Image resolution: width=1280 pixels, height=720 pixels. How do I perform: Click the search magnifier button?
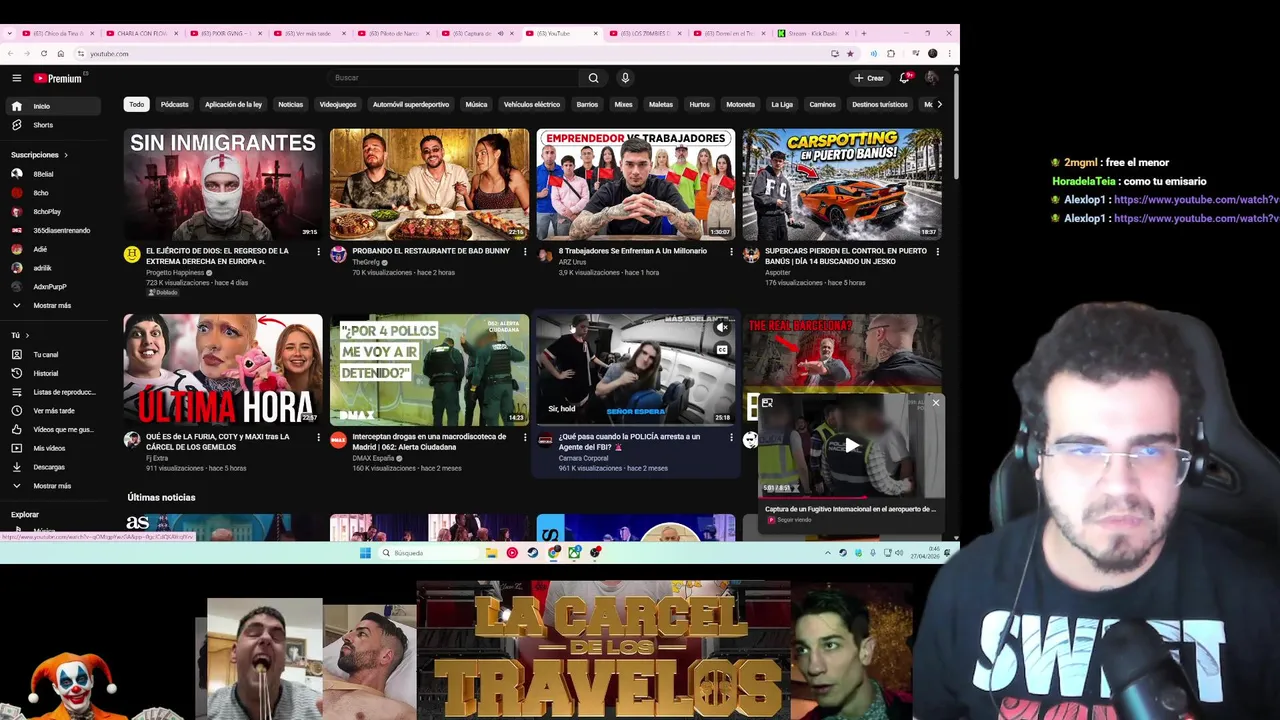click(593, 78)
